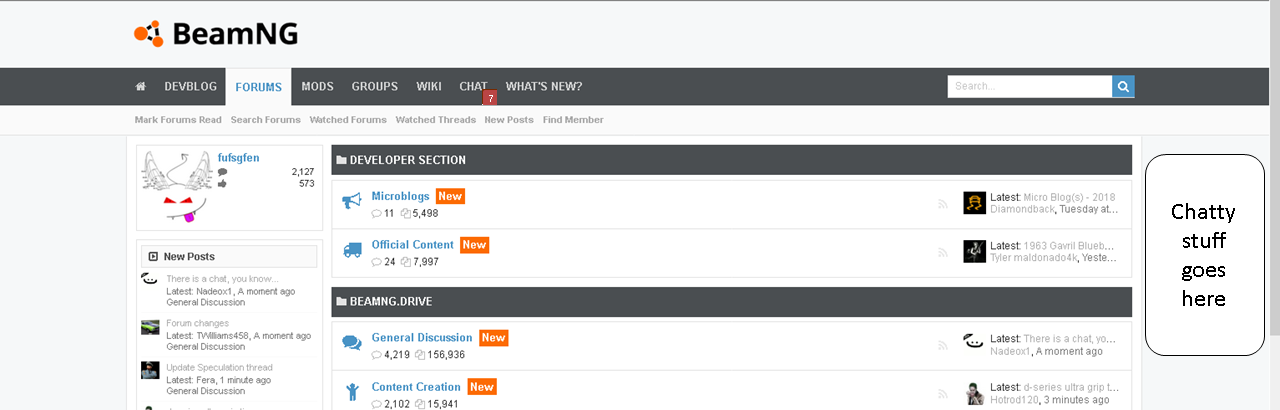Open 'Forum changes' sidebar thread
1280x410 pixels.
point(197,324)
